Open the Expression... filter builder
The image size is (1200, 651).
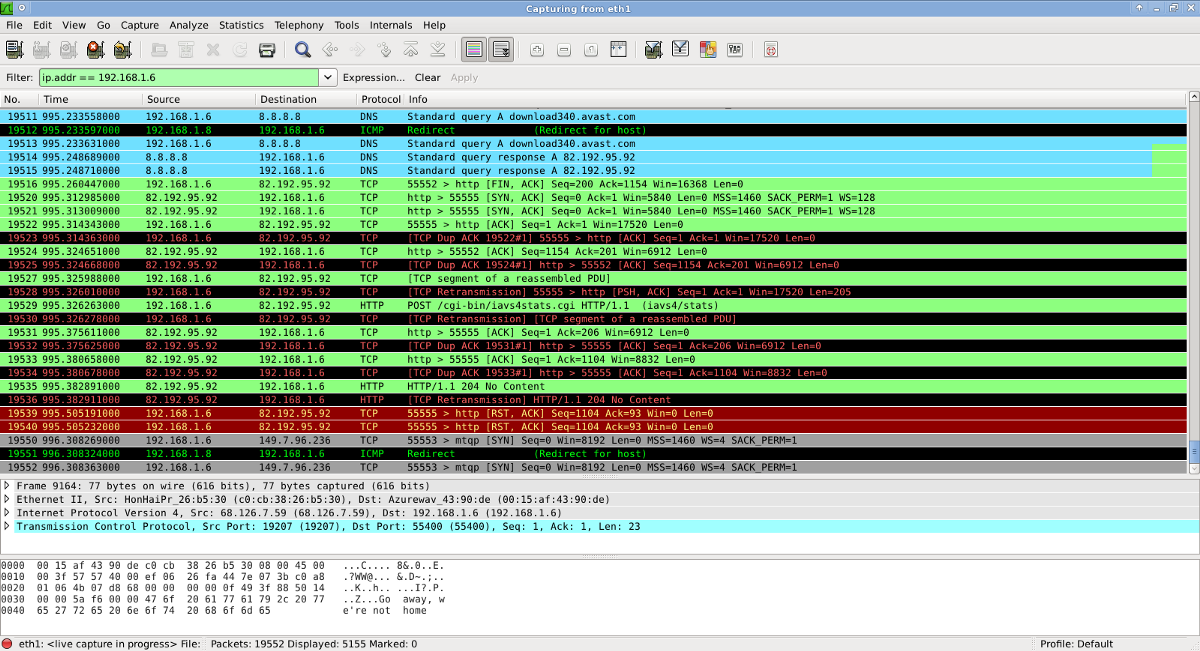pos(373,77)
